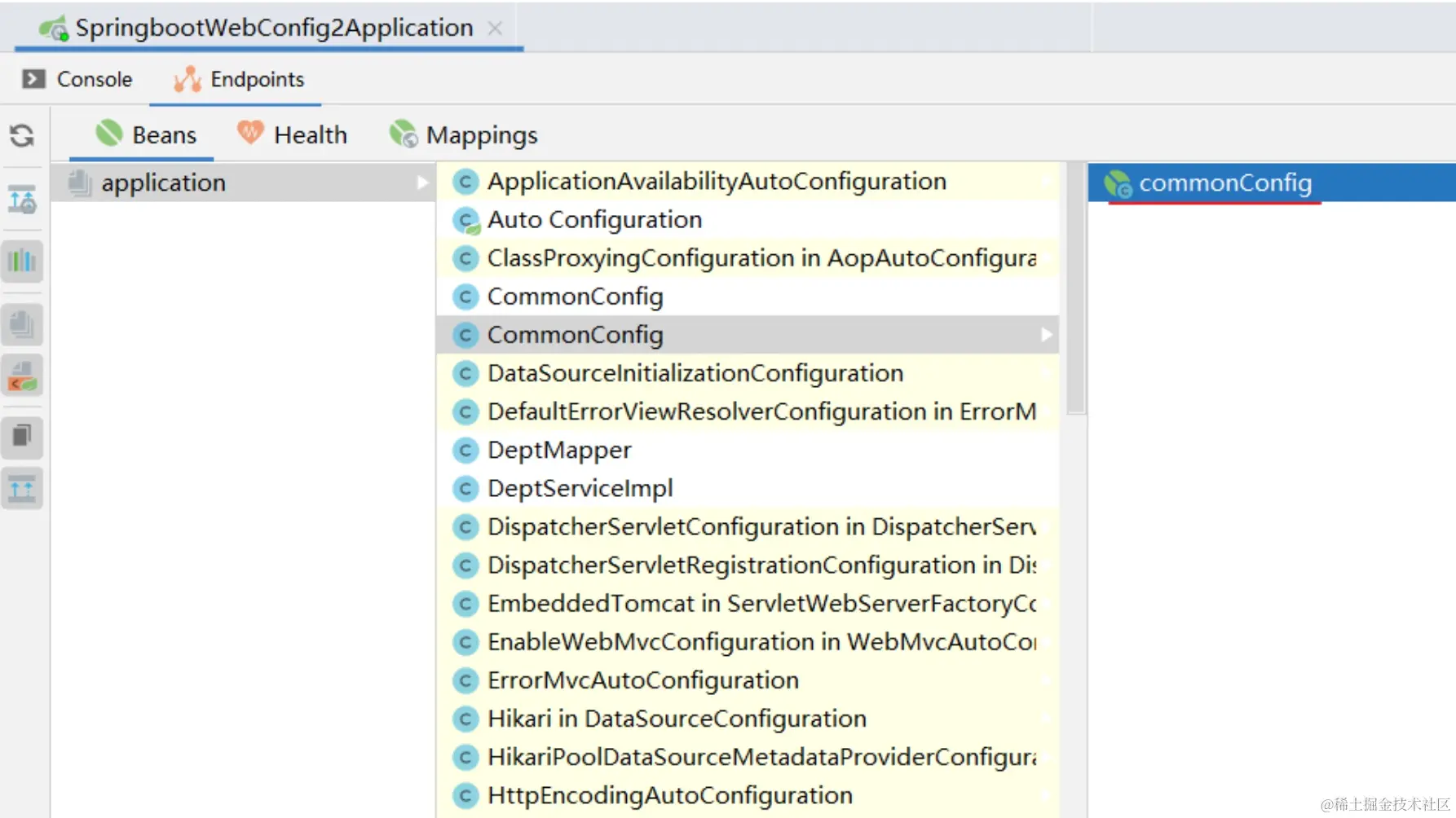
Task: Open the Mappings tab
Action: (x=464, y=134)
